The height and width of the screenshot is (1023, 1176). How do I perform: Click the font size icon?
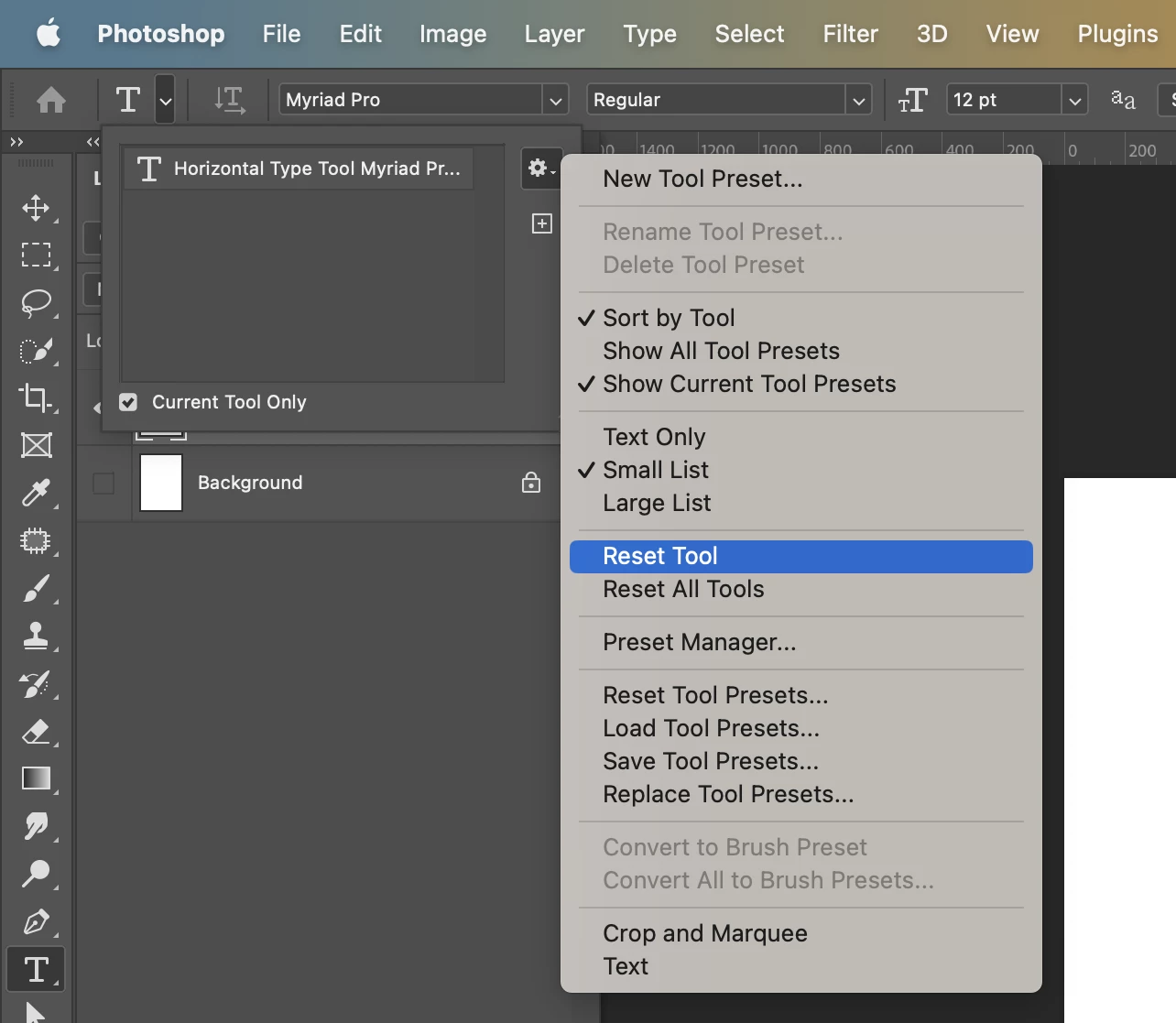pyautogui.click(x=912, y=100)
